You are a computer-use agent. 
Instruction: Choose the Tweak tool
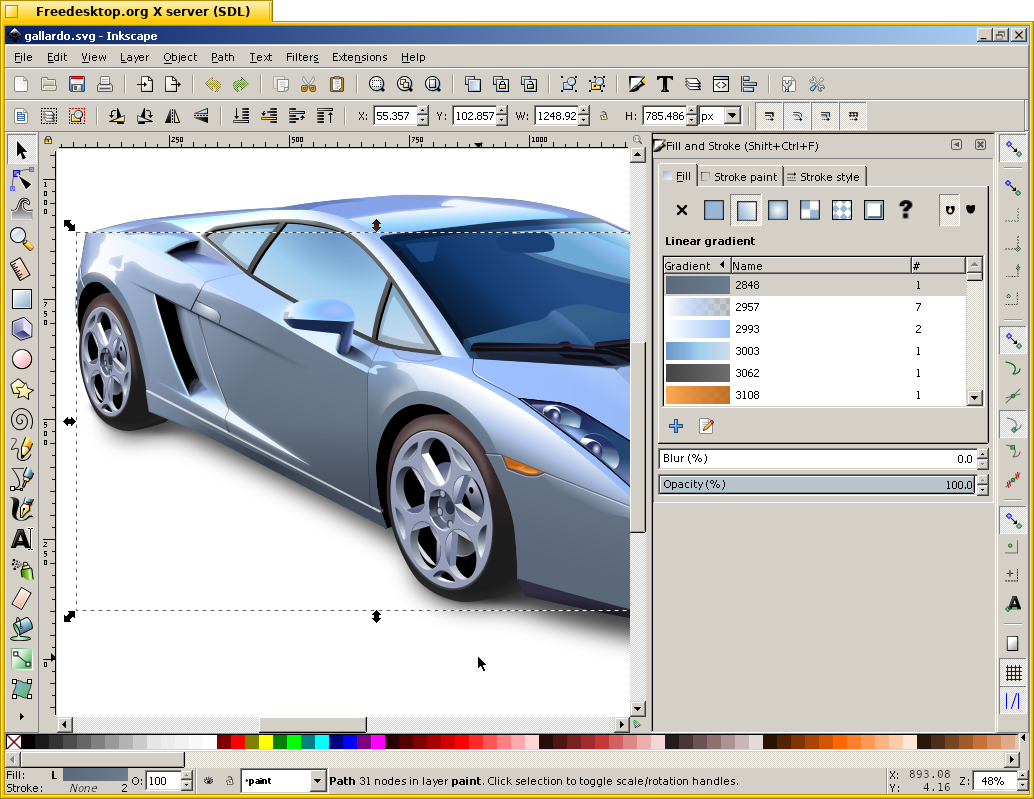click(x=22, y=209)
